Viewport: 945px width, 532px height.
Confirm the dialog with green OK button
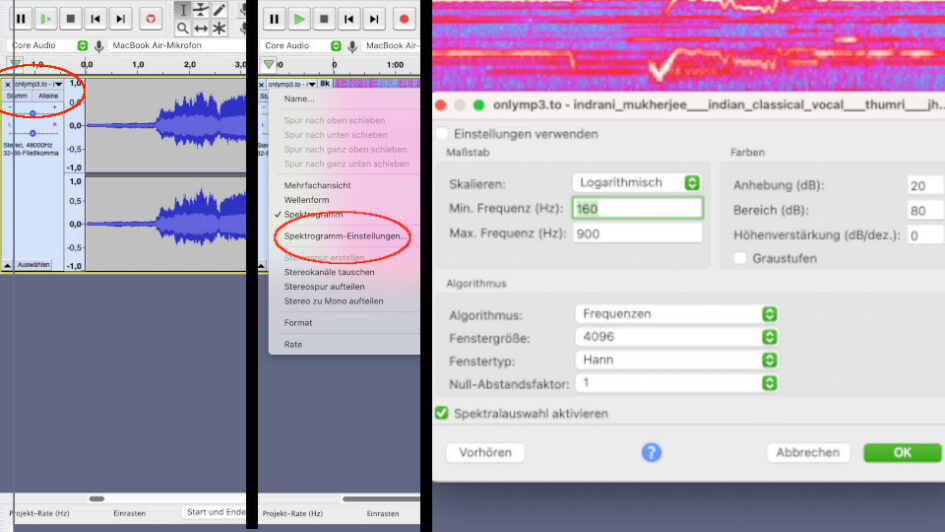pyautogui.click(x=902, y=453)
